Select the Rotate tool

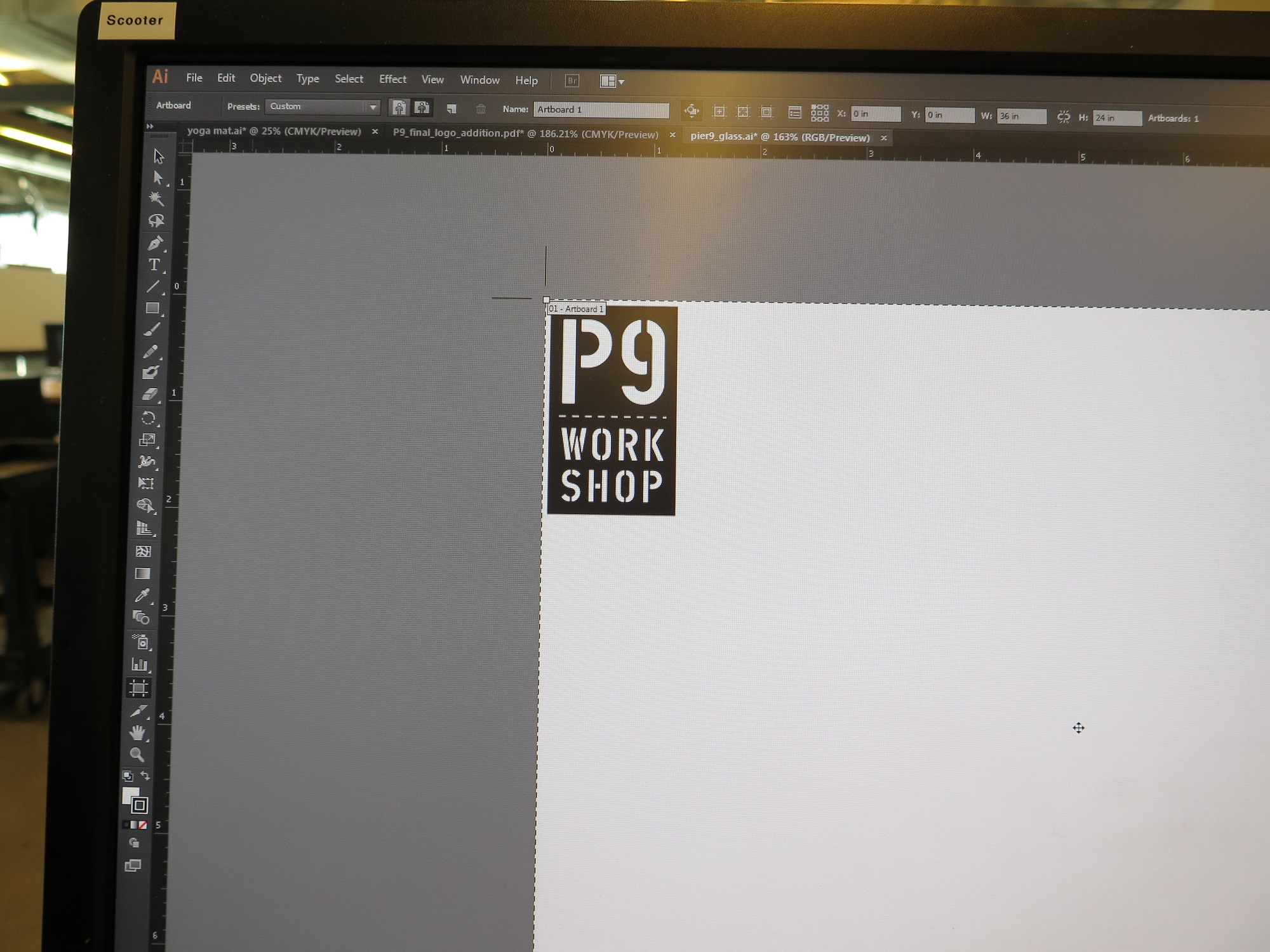pyautogui.click(x=148, y=418)
